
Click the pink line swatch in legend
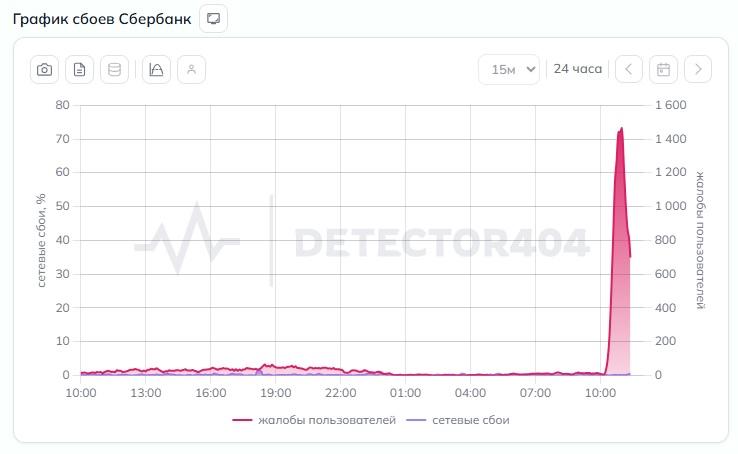coord(242,420)
